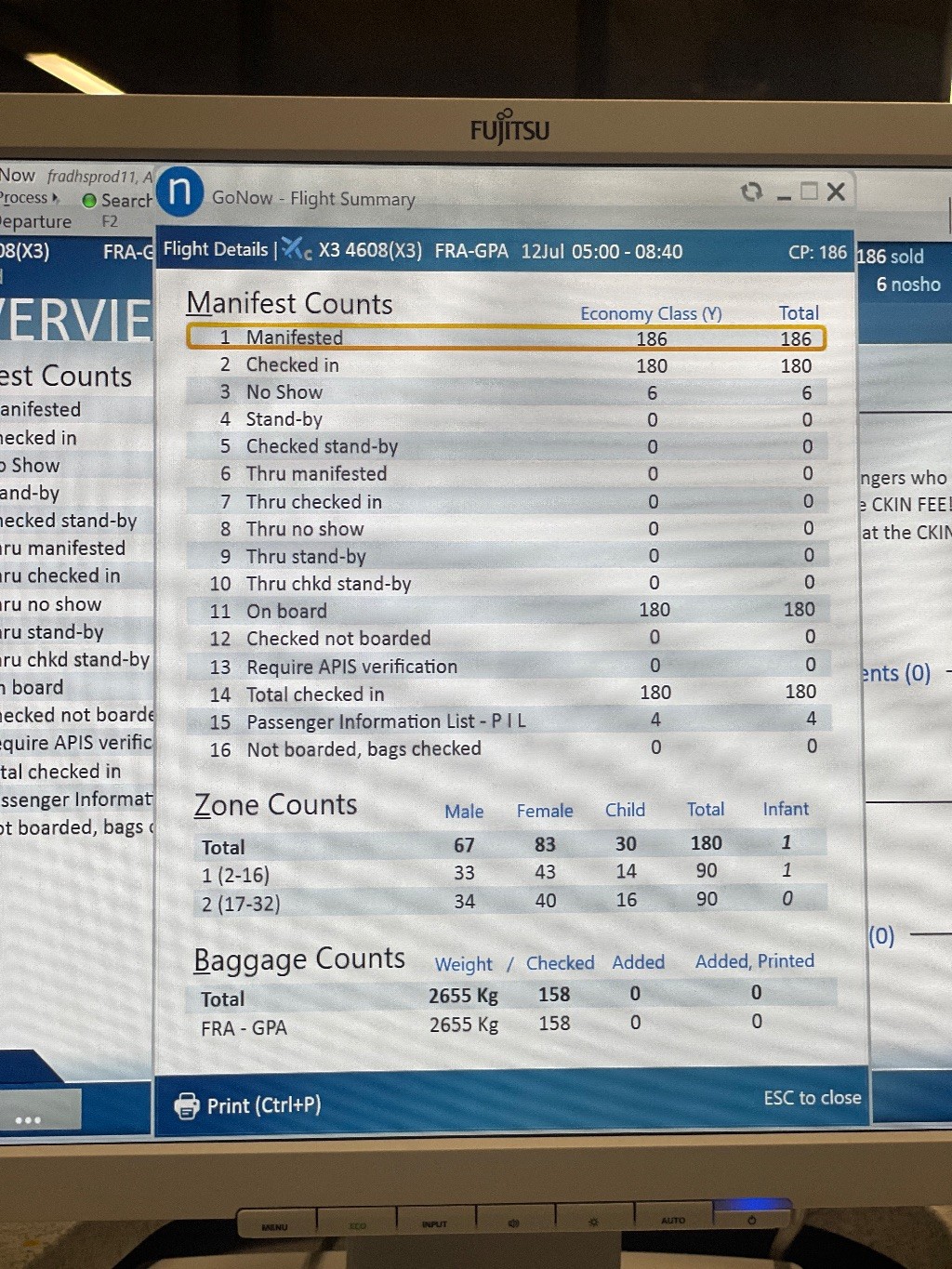Click ESC to close text

click(x=812, y=1098)
